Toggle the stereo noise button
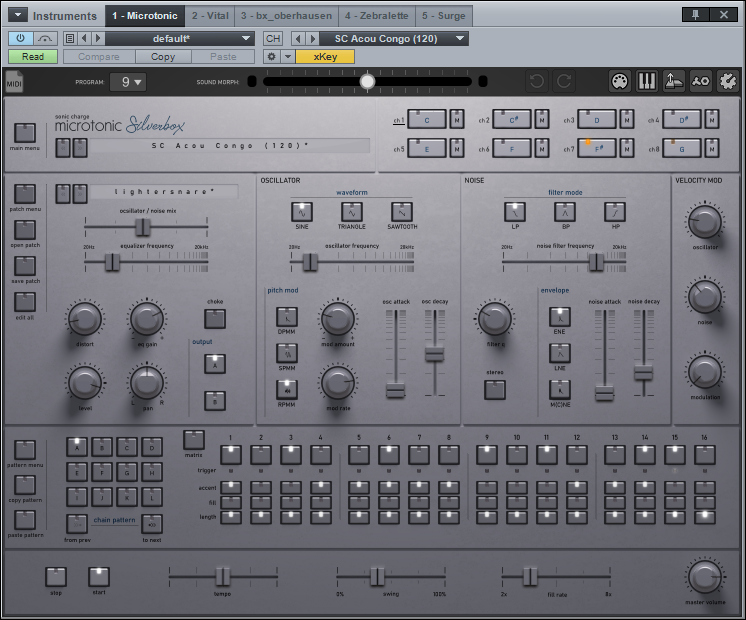Viewport: 746px width, 620px height. click(494, 390)
